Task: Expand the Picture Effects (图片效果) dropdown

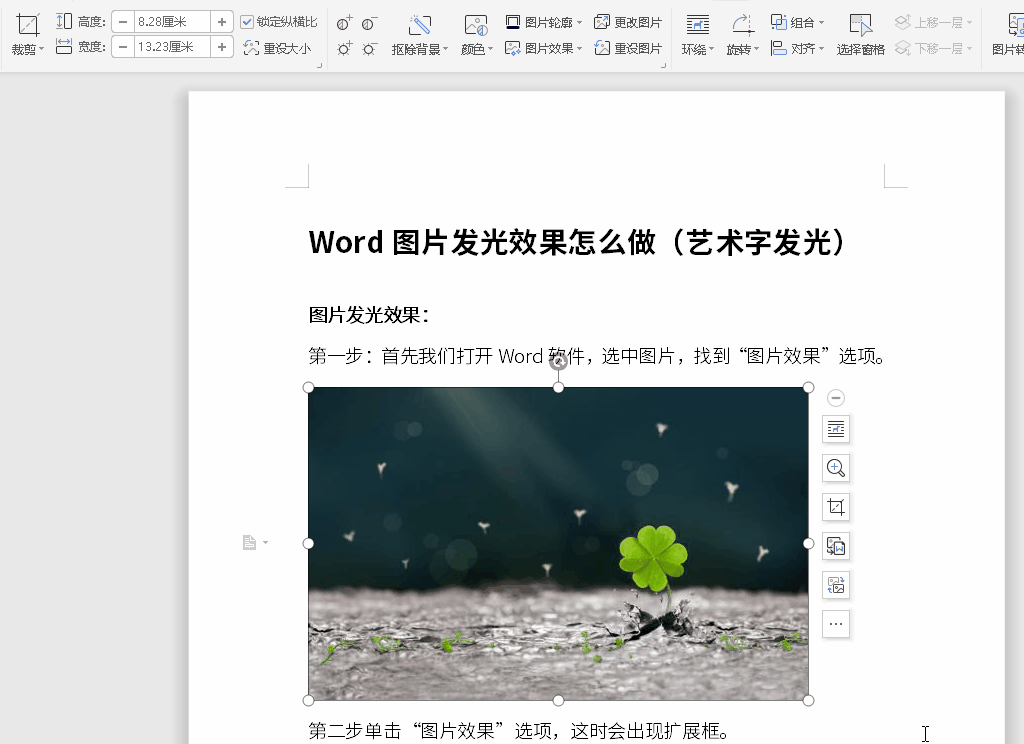Action: [x=544, y=48]
